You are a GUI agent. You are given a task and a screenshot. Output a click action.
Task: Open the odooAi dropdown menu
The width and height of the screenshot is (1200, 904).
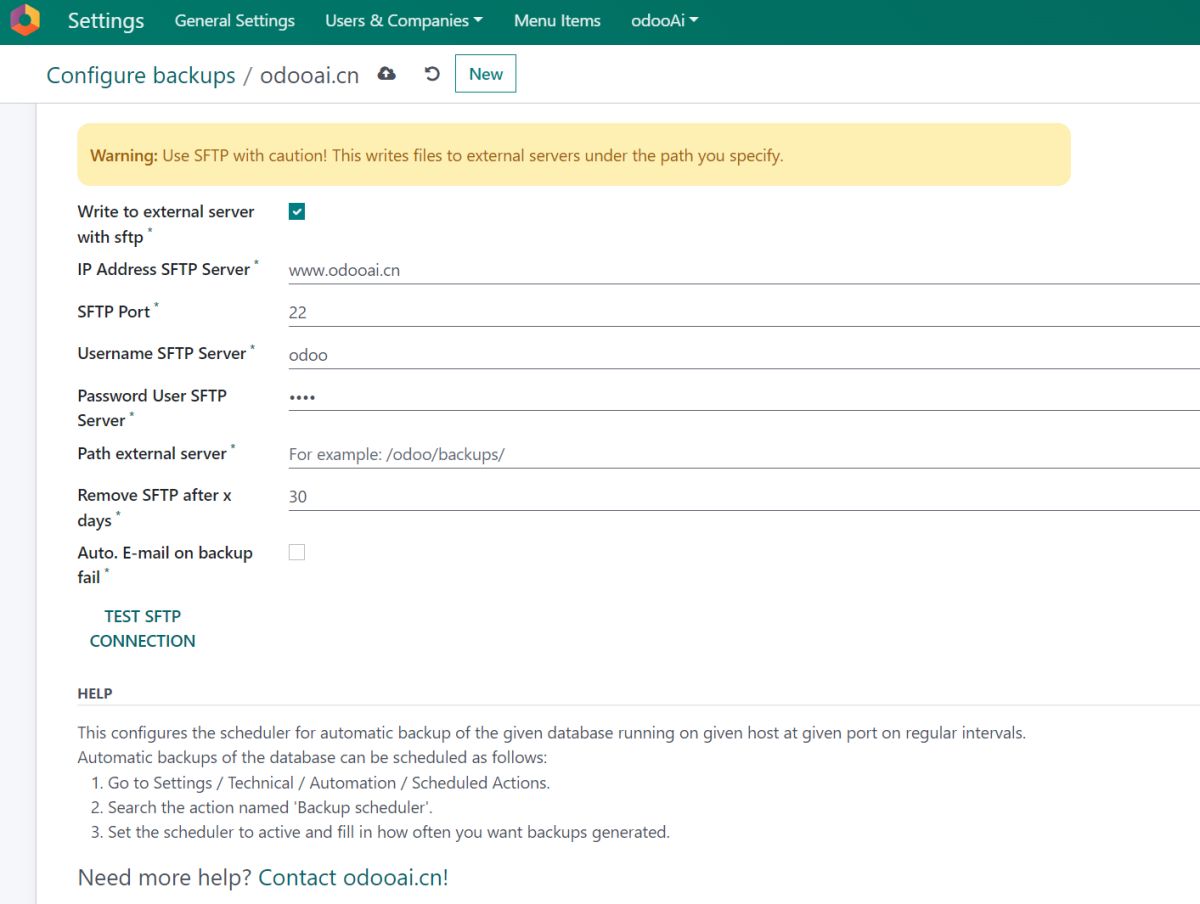point(664,21)
